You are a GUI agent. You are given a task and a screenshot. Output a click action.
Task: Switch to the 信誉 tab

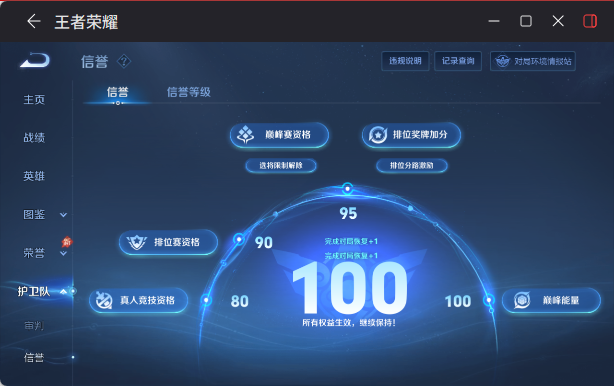tap(117, 92)
